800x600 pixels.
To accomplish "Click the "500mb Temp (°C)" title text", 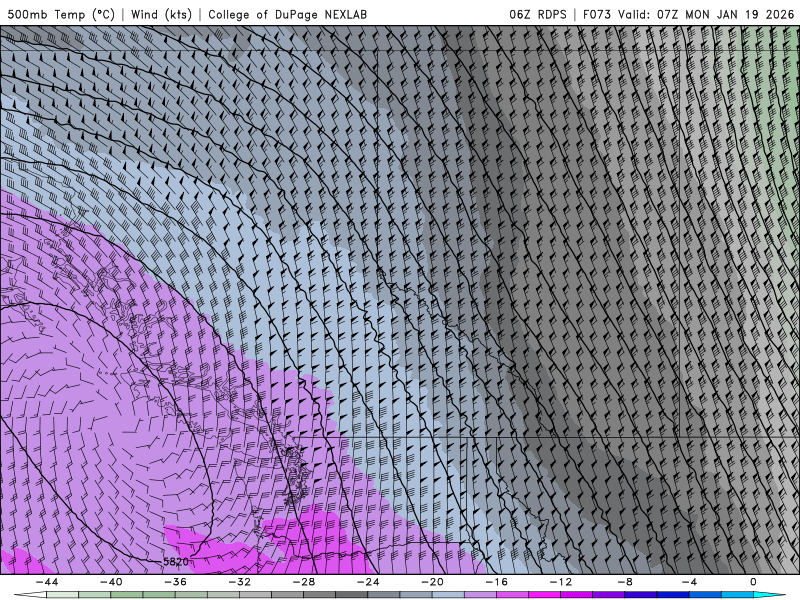I will [x=61, y=14].
